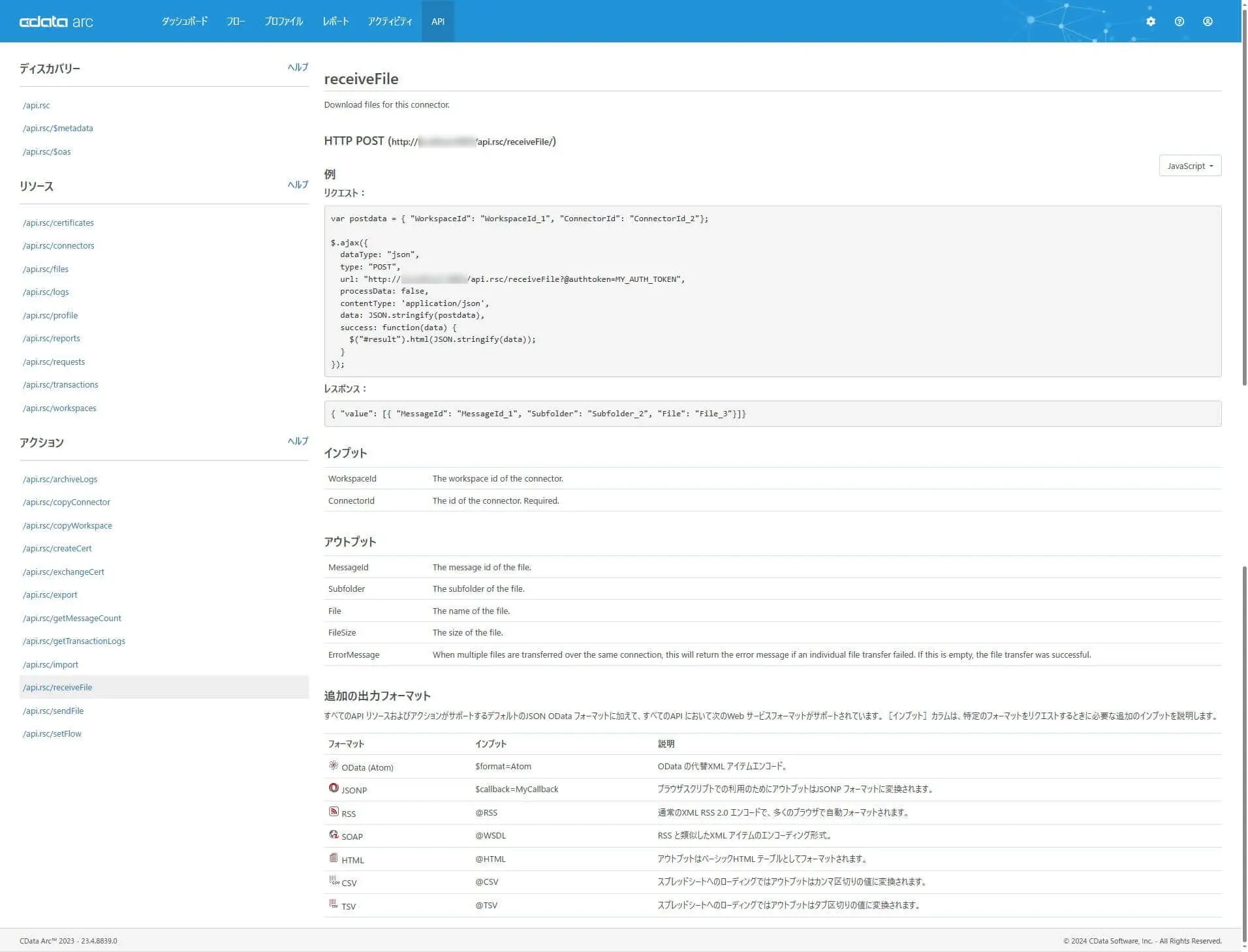
Task: Click the @WSDL input value
Action: pos(490,835)
